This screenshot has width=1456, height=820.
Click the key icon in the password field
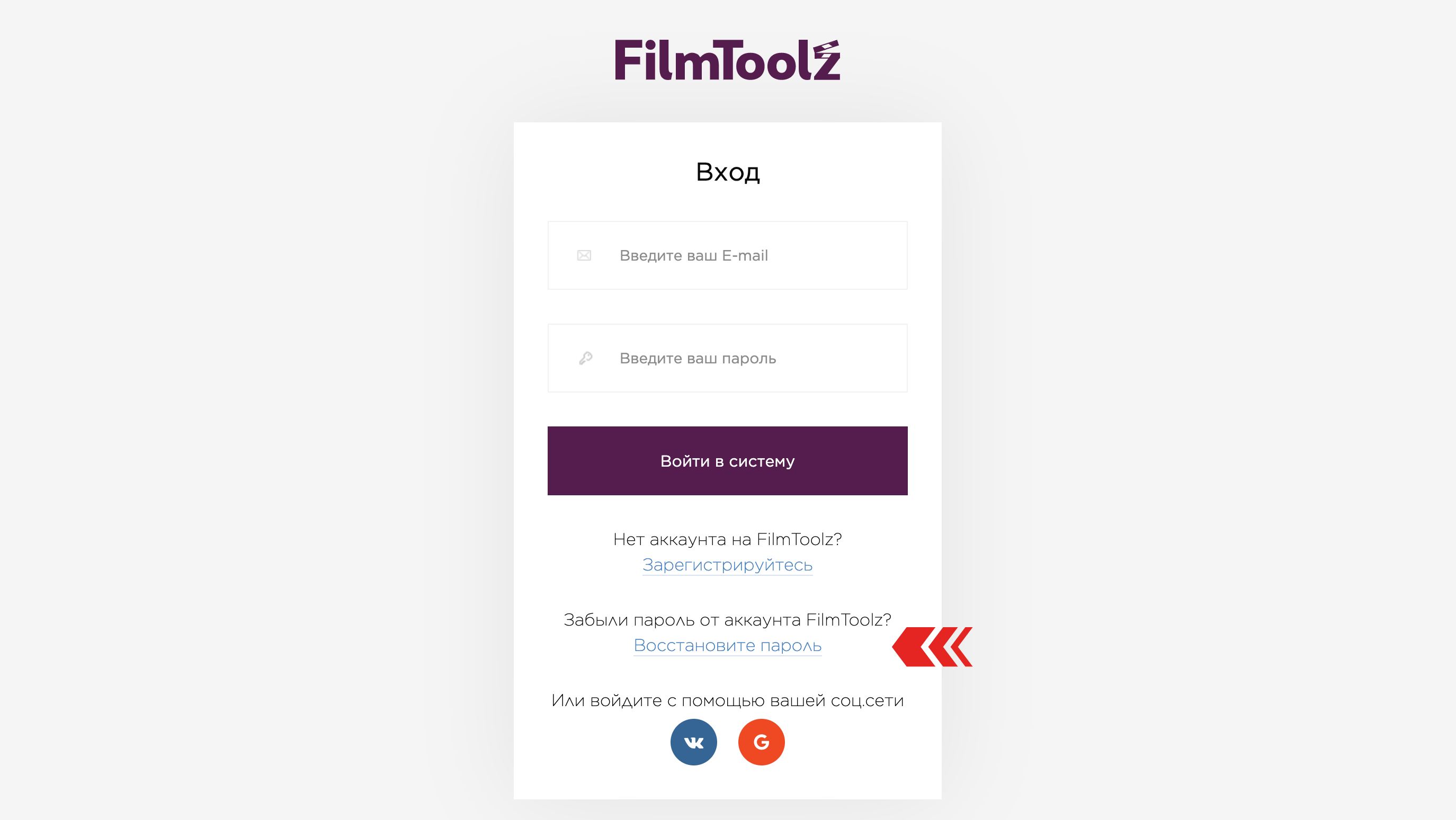[586, 358]
